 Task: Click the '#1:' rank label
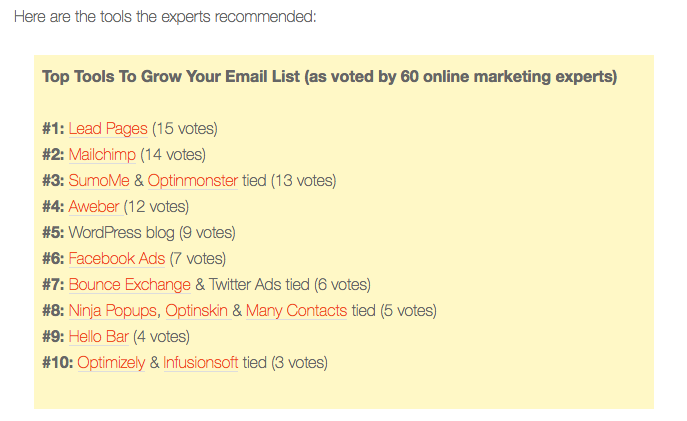pos(53,129)
